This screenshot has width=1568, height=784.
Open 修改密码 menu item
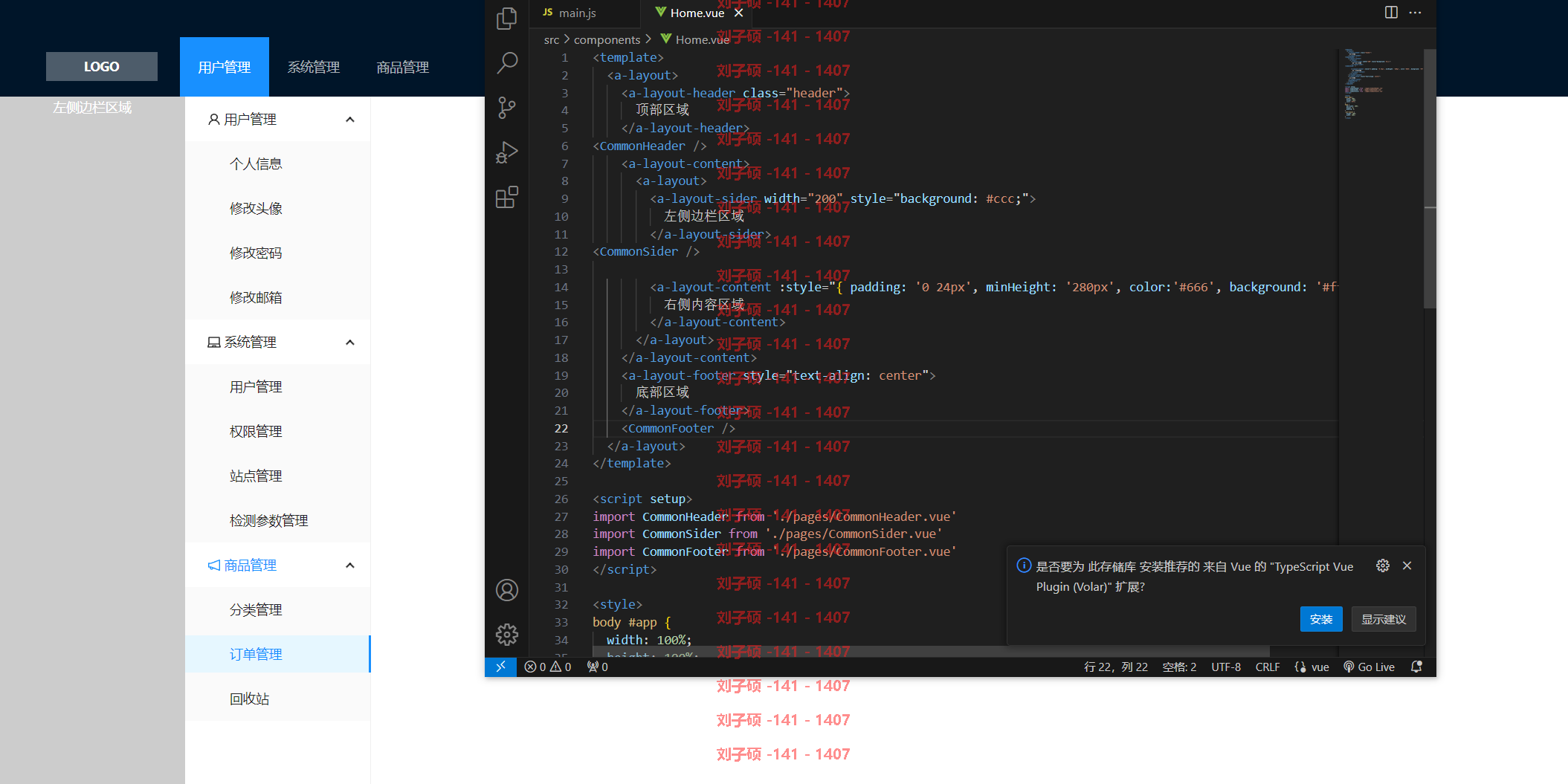tap(278, 253)
